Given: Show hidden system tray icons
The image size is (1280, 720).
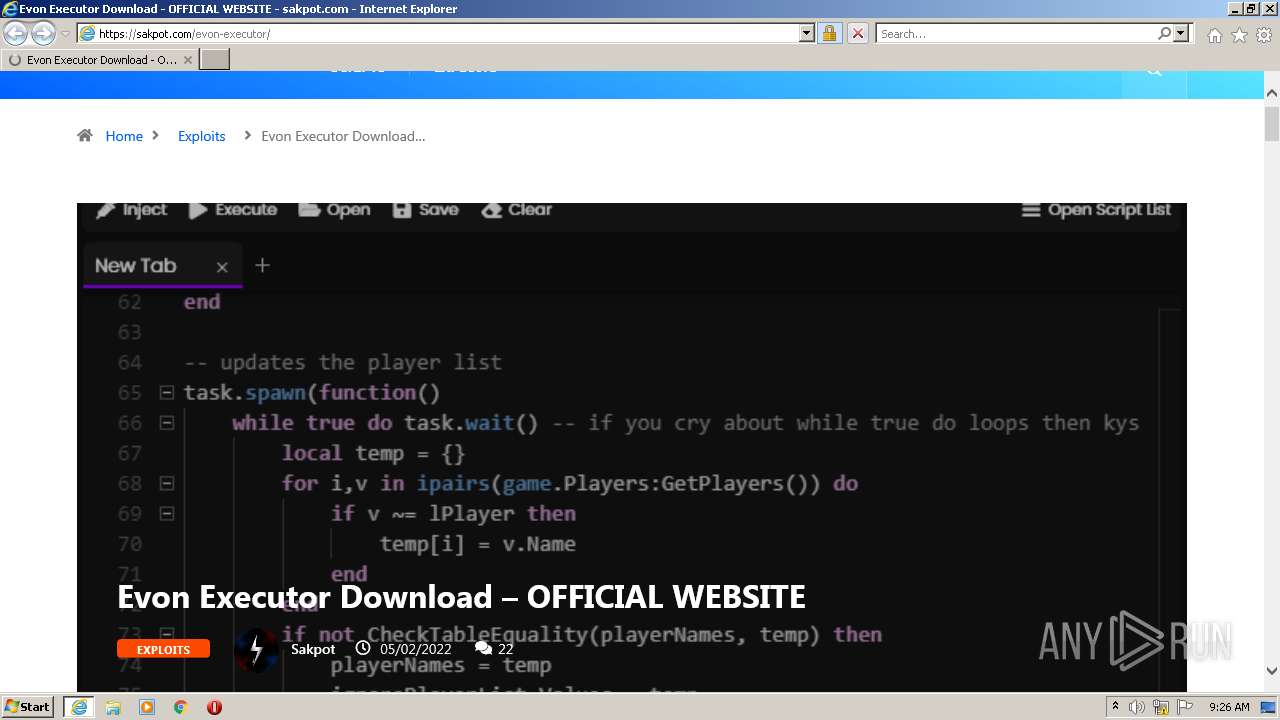Looking at the screenshot, I should coord(1115,707).
